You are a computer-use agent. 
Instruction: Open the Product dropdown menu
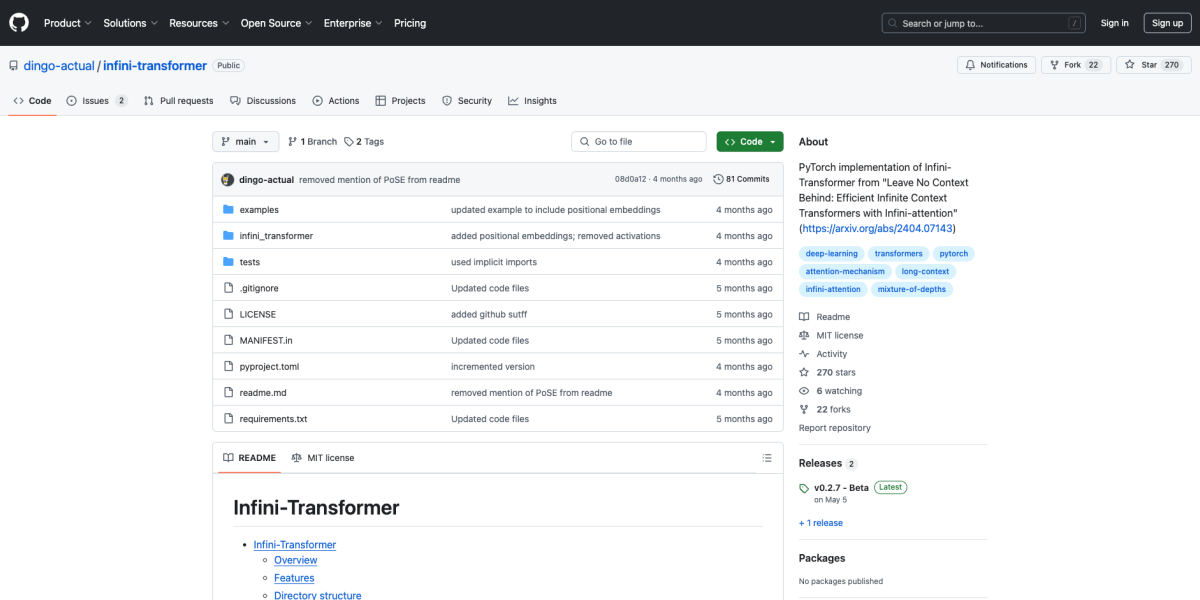[x=68, y=23]
